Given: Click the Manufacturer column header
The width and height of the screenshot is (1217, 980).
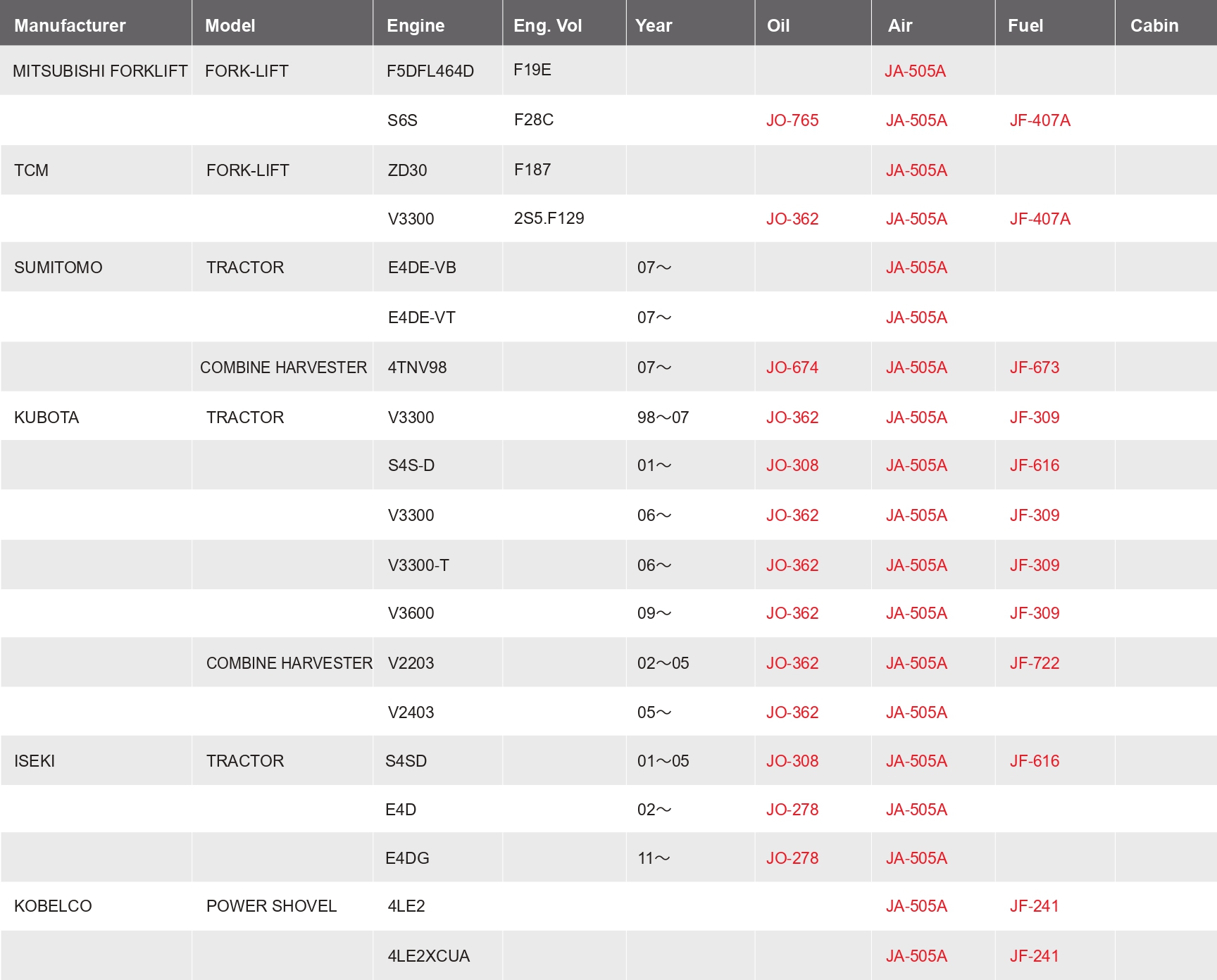Looking at the screenshot, I should tap(70, 25).
